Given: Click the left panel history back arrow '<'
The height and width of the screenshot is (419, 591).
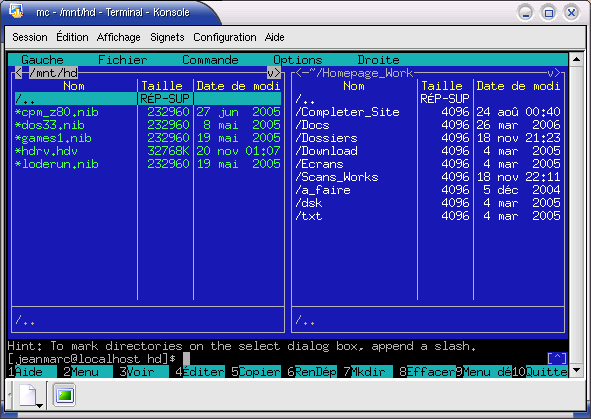Looking at the screenshot, I should coord(18,73).
